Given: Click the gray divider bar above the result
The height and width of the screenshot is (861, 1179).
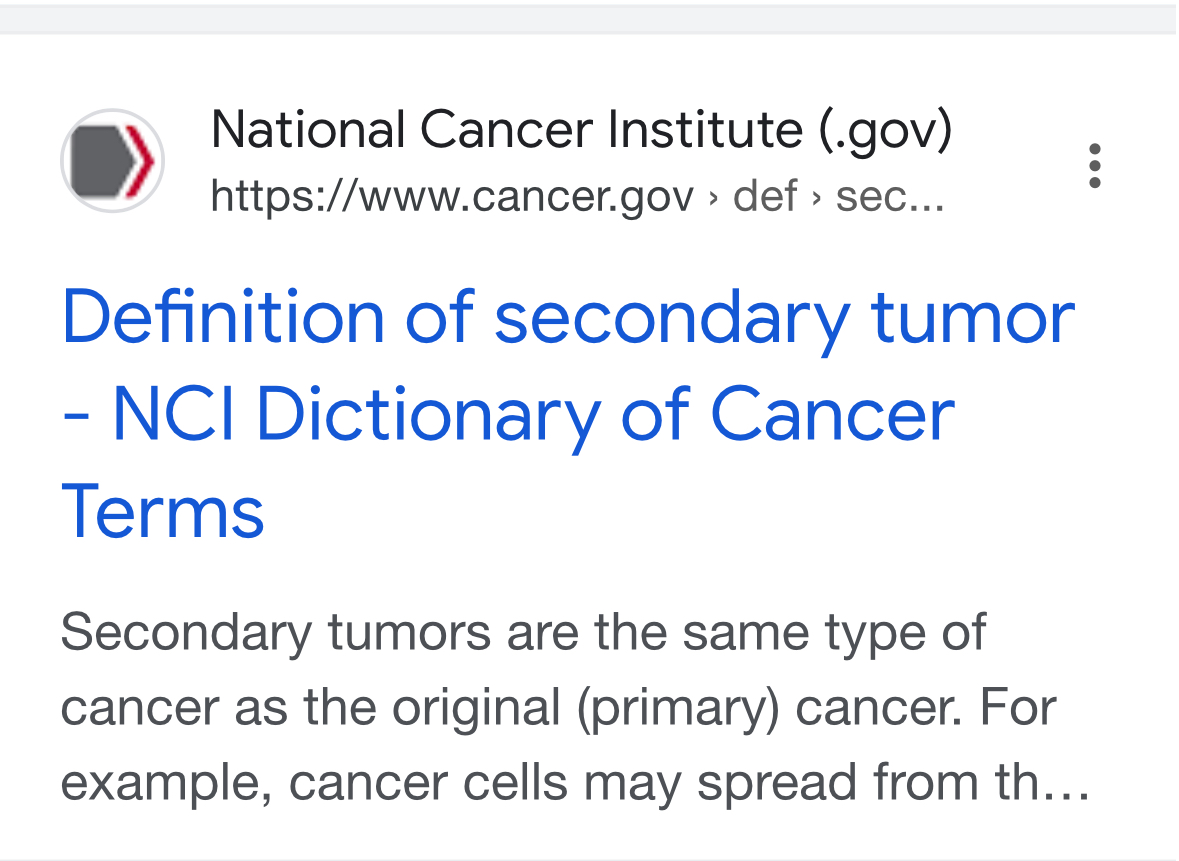Looking at the screenshot, I should [x=590, y=20].
